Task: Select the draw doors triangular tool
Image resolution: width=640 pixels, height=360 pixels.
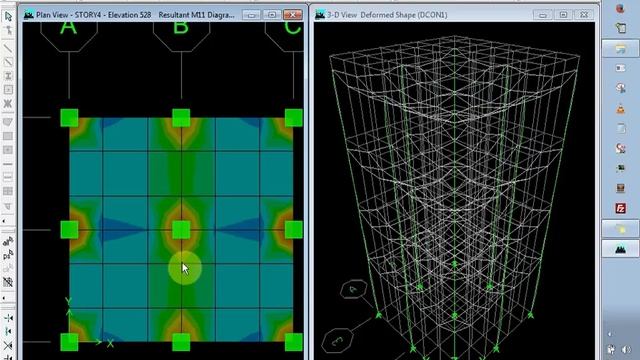Action: point(8,206)
